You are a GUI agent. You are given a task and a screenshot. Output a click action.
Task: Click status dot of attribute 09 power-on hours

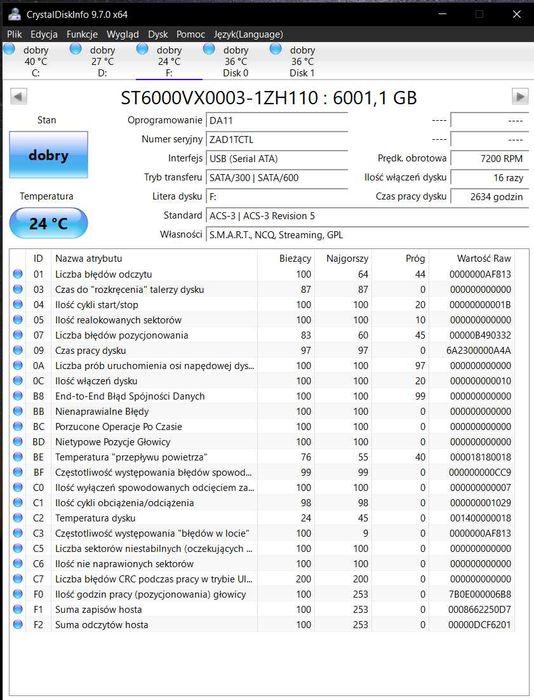point(18,350)
